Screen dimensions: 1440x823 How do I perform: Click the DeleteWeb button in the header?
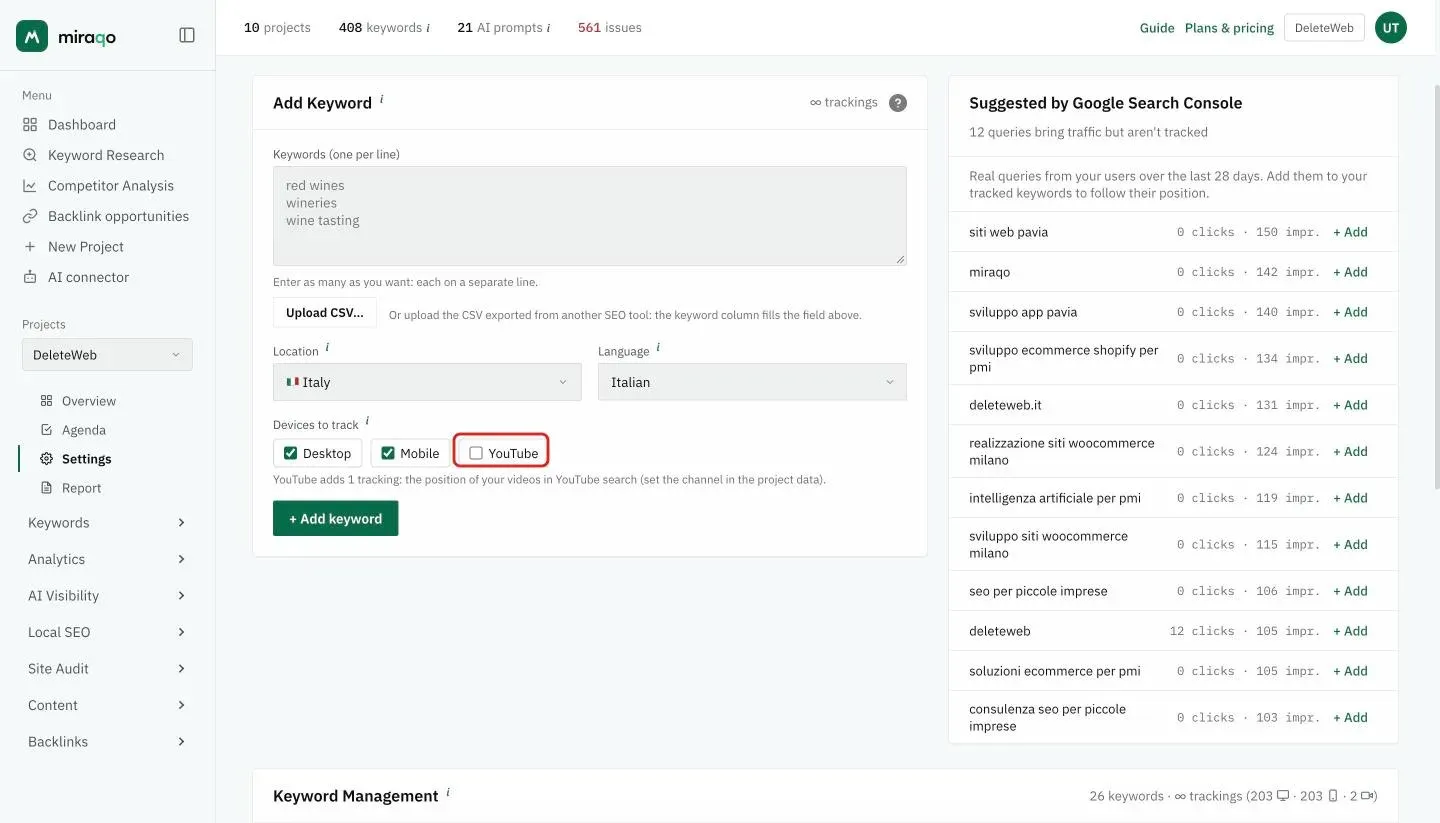pyautogui.click(x=1324, y=28)
